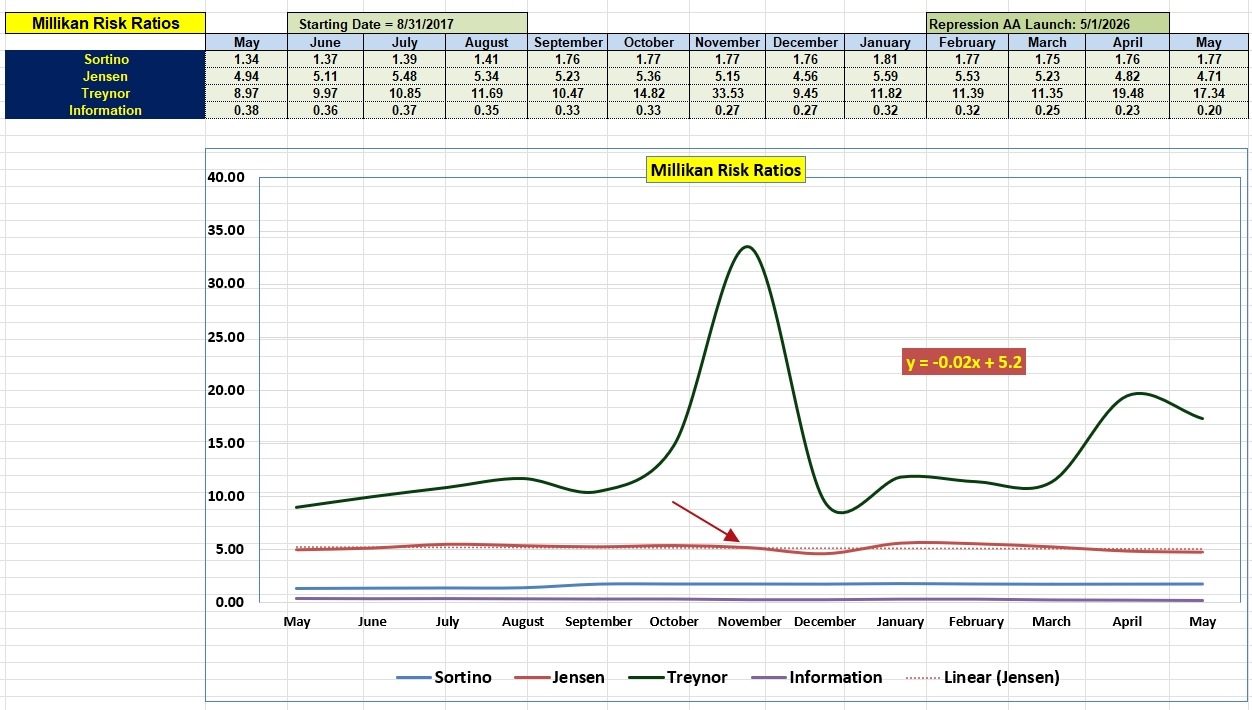Image resolution: width=1252 pixels, height=710 pixels.
Task: Click the December column header
Action: 805,43
